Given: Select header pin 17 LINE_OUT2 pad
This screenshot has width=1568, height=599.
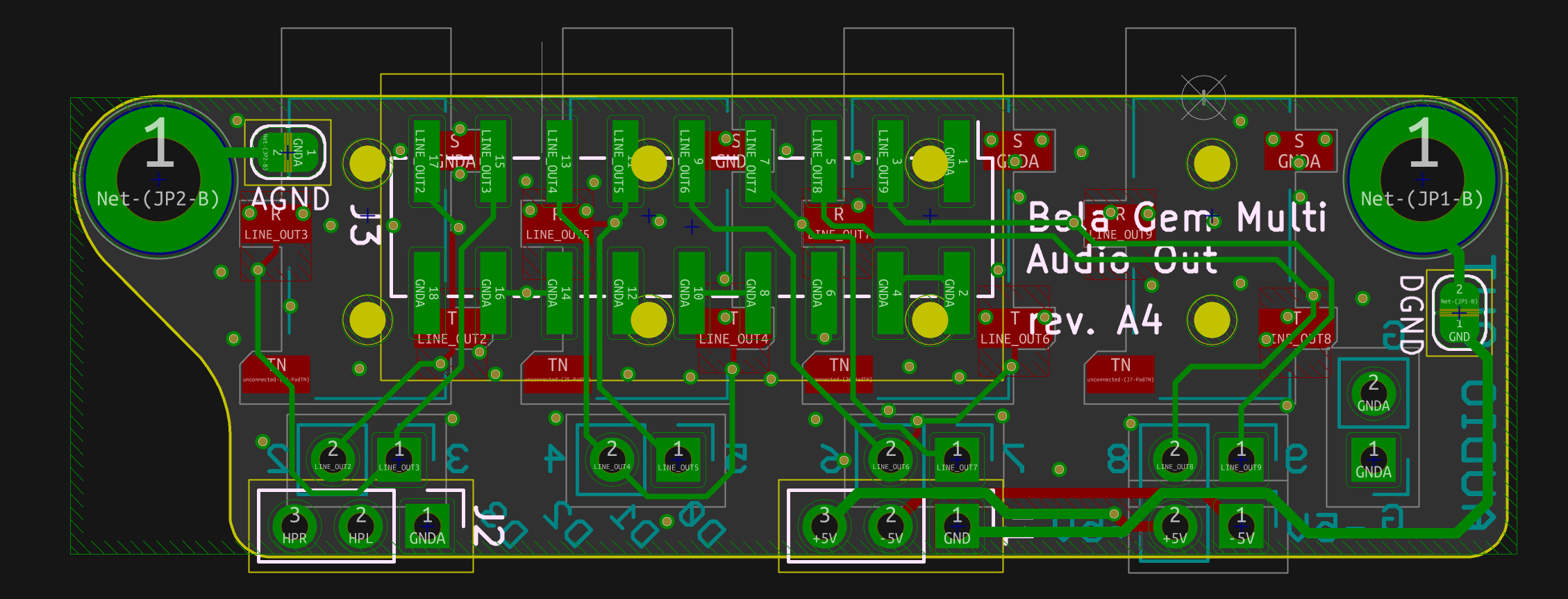Looking at the screenshot, I should 427,161.
